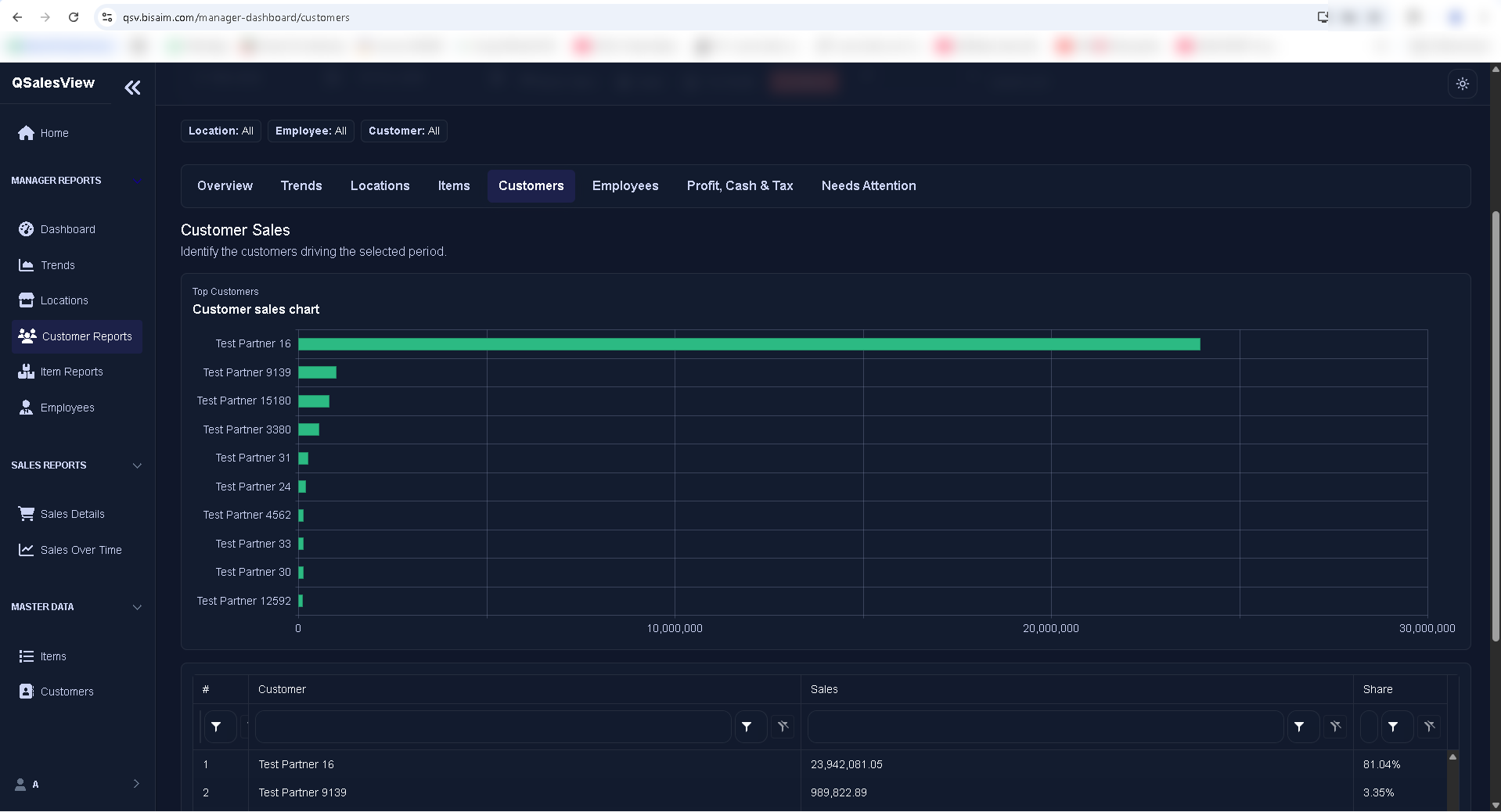Toggle the light/dark theme sun icon

1462,84
